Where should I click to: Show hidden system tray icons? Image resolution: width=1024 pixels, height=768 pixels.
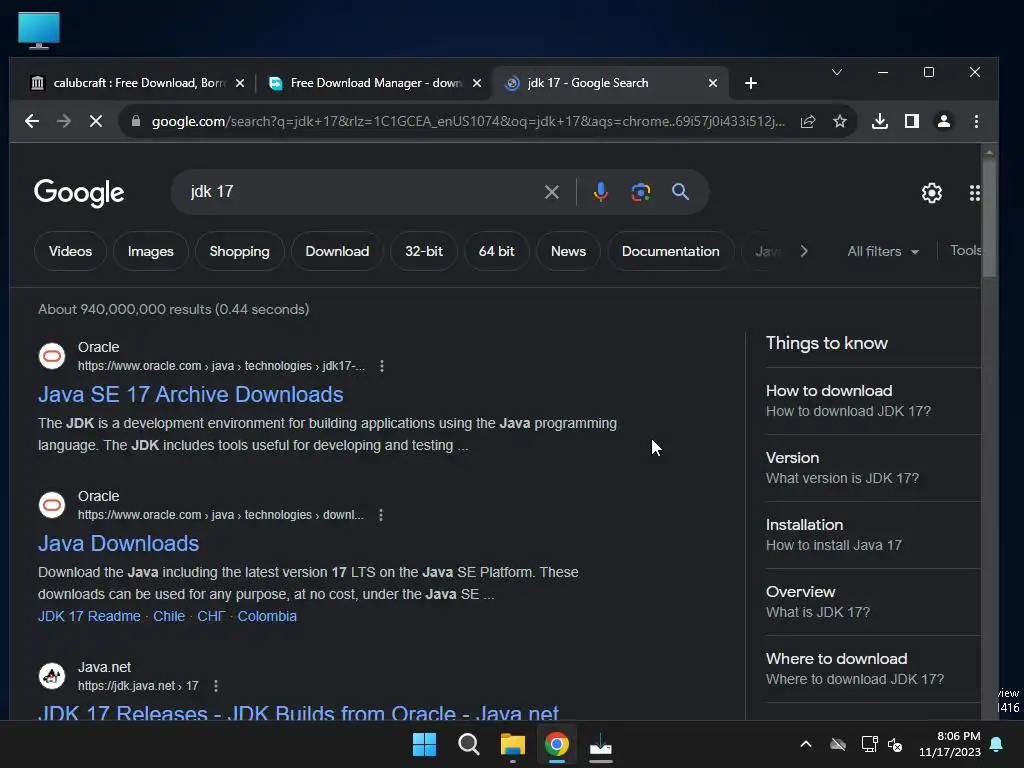(806, 744)
